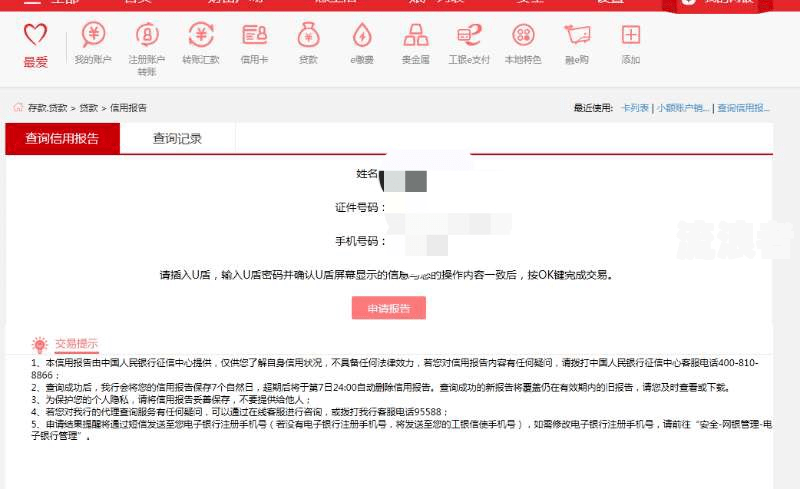The image size is (800, 489).
Task: Click tip 3 about 保护您的个人隐私
Action: (170, 400)
